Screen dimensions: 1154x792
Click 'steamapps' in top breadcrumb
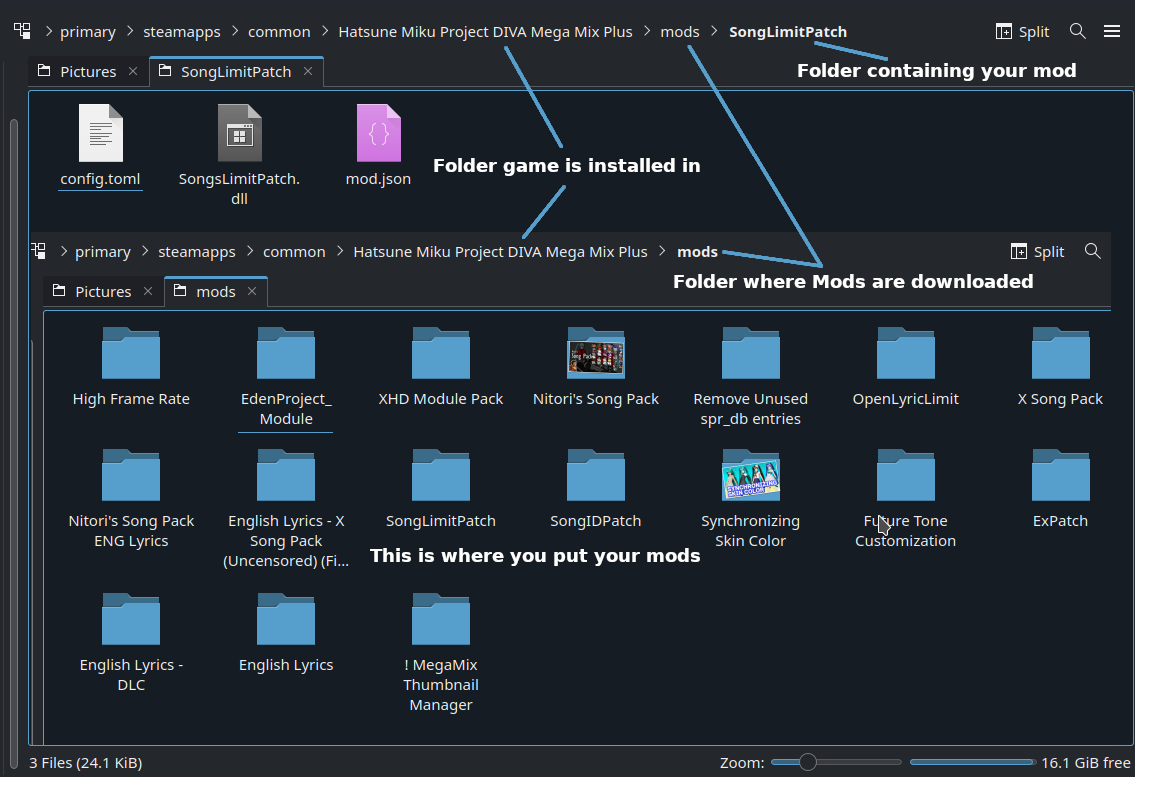point(182,32)
